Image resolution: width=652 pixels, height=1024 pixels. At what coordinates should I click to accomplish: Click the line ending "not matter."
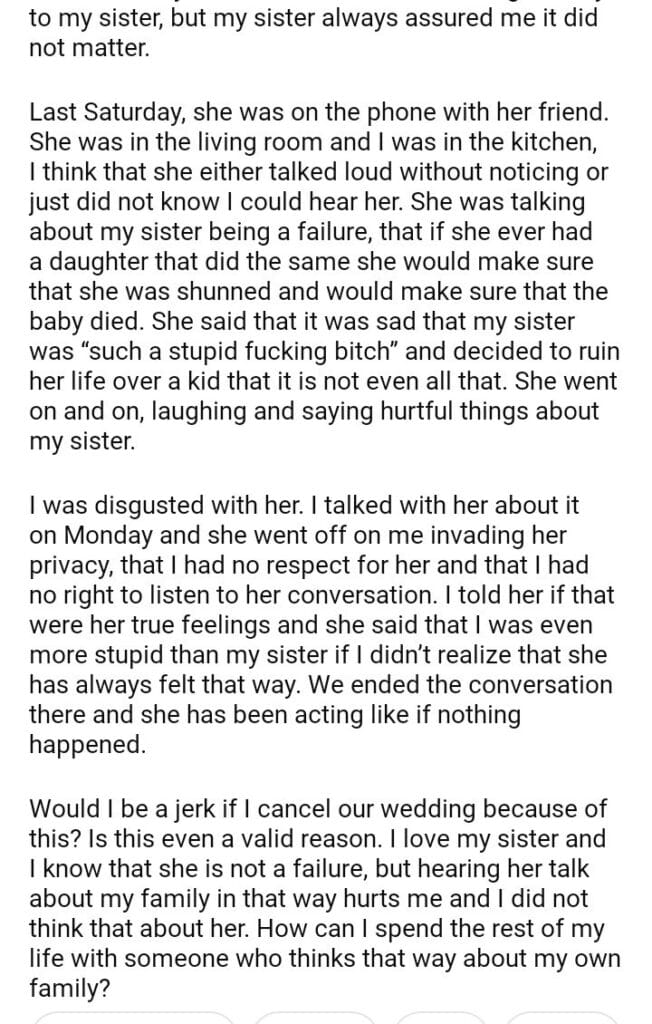90,48
